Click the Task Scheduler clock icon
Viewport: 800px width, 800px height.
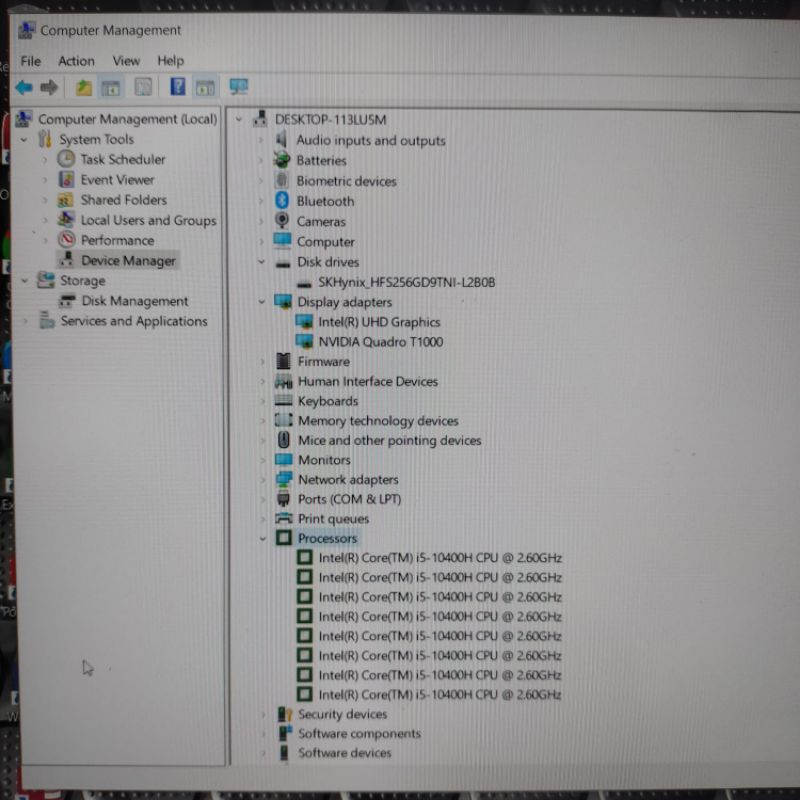pyautogui.click(x=66, y=159)
